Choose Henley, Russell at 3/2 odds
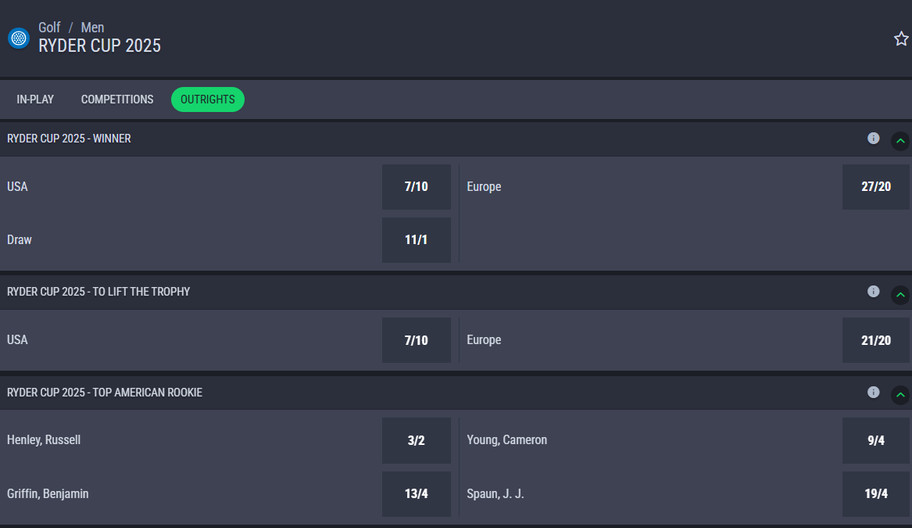Viewport: 912px width, 528px height. 416,440
